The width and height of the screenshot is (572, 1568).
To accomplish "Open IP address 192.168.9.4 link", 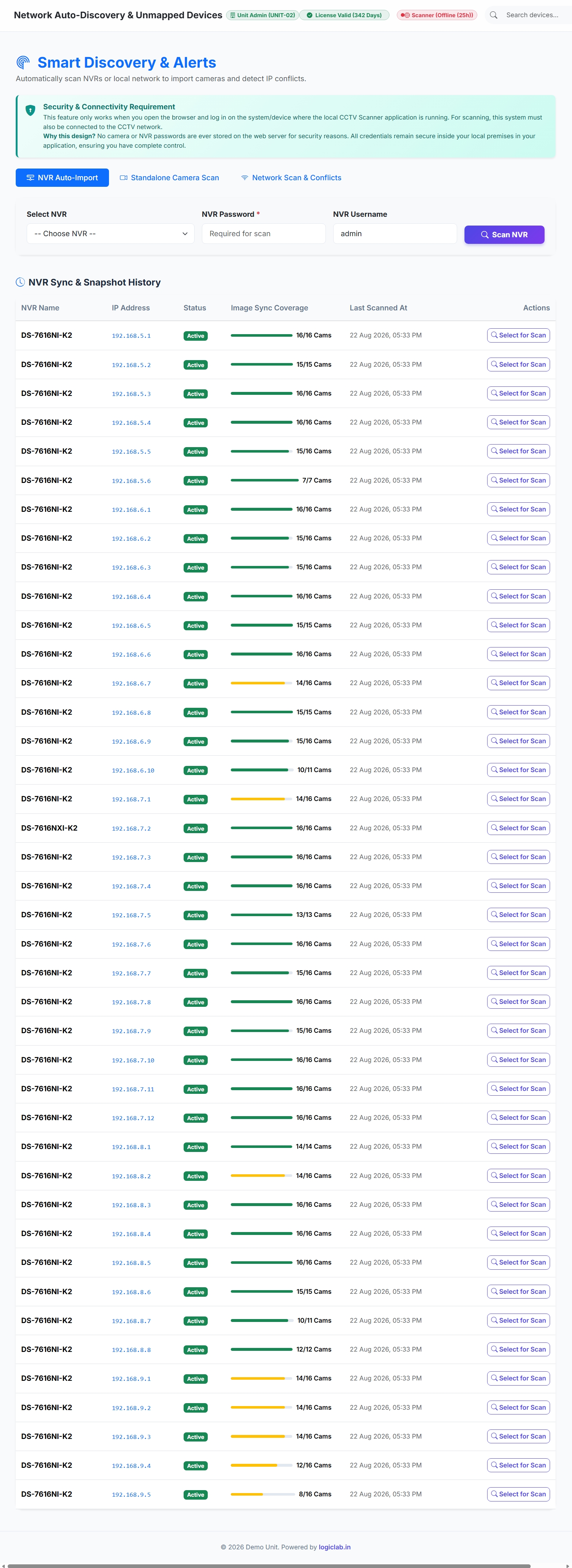I will click(x=131, y=1466).
